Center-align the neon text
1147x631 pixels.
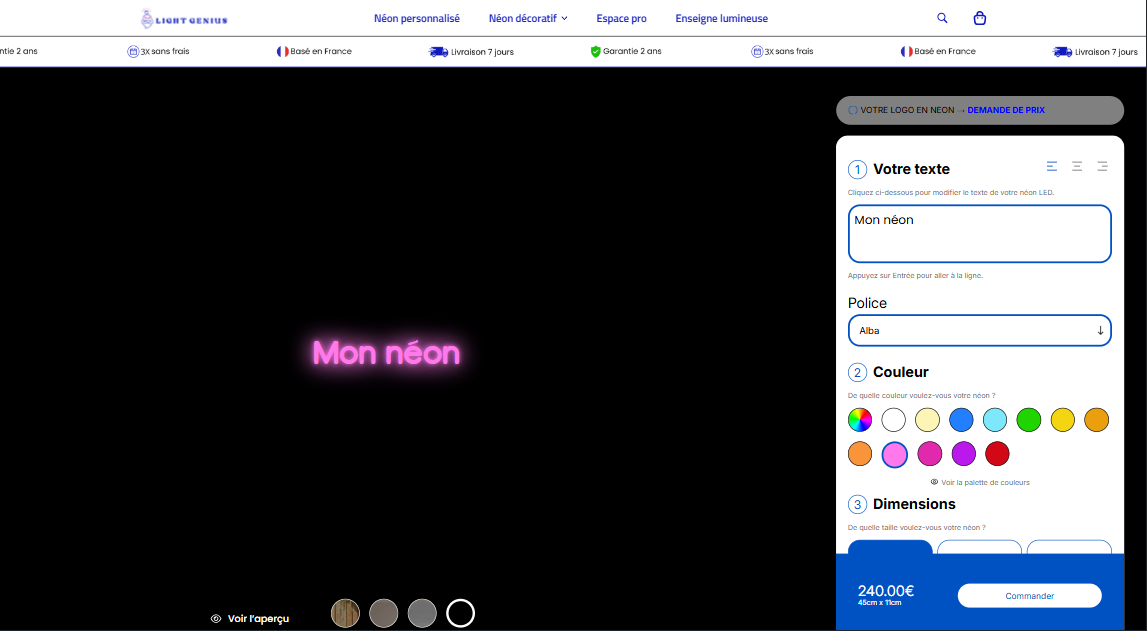click(x=1077, y=167)
